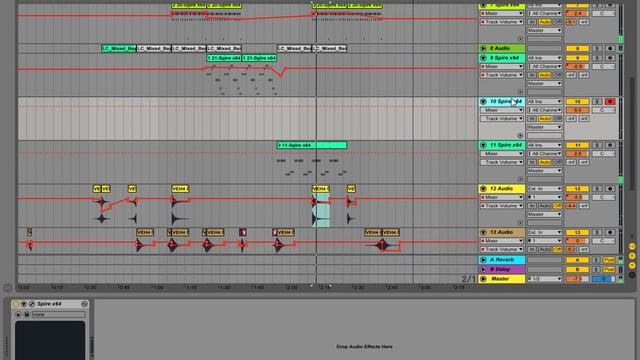Image resolution: width=640 pixels, height=360 pixels.
Task: Open the 'none' preset chooser in Spire device
Action: 58,315
